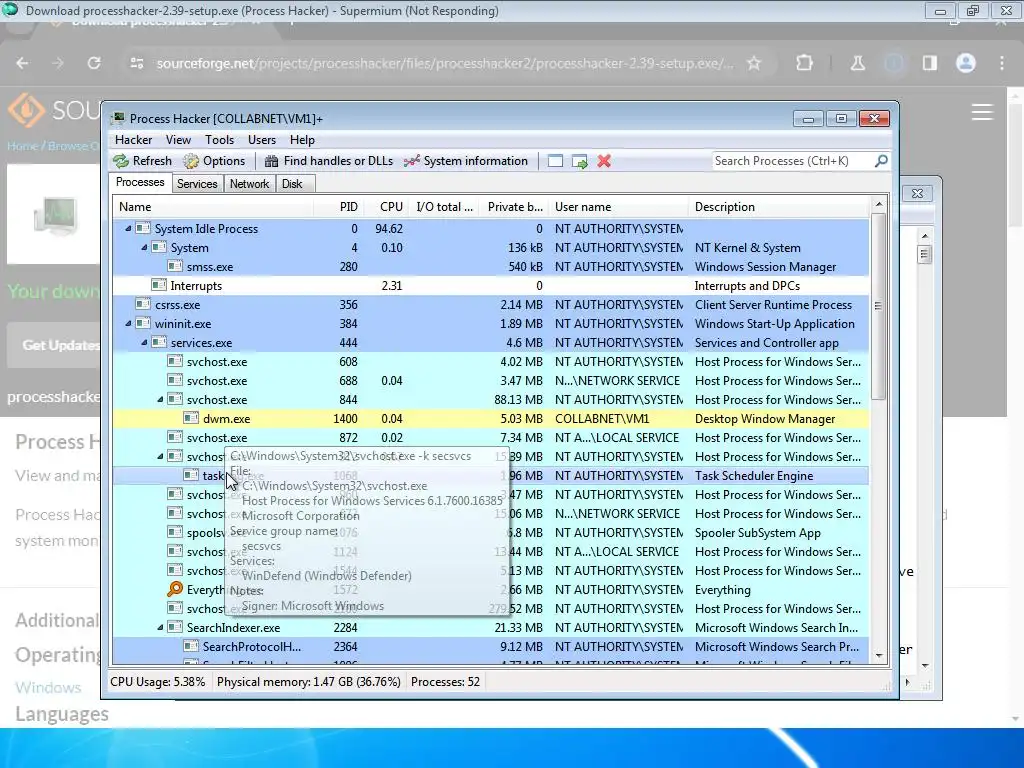Click the dwm.exe process icon

[x=191, y=418]
